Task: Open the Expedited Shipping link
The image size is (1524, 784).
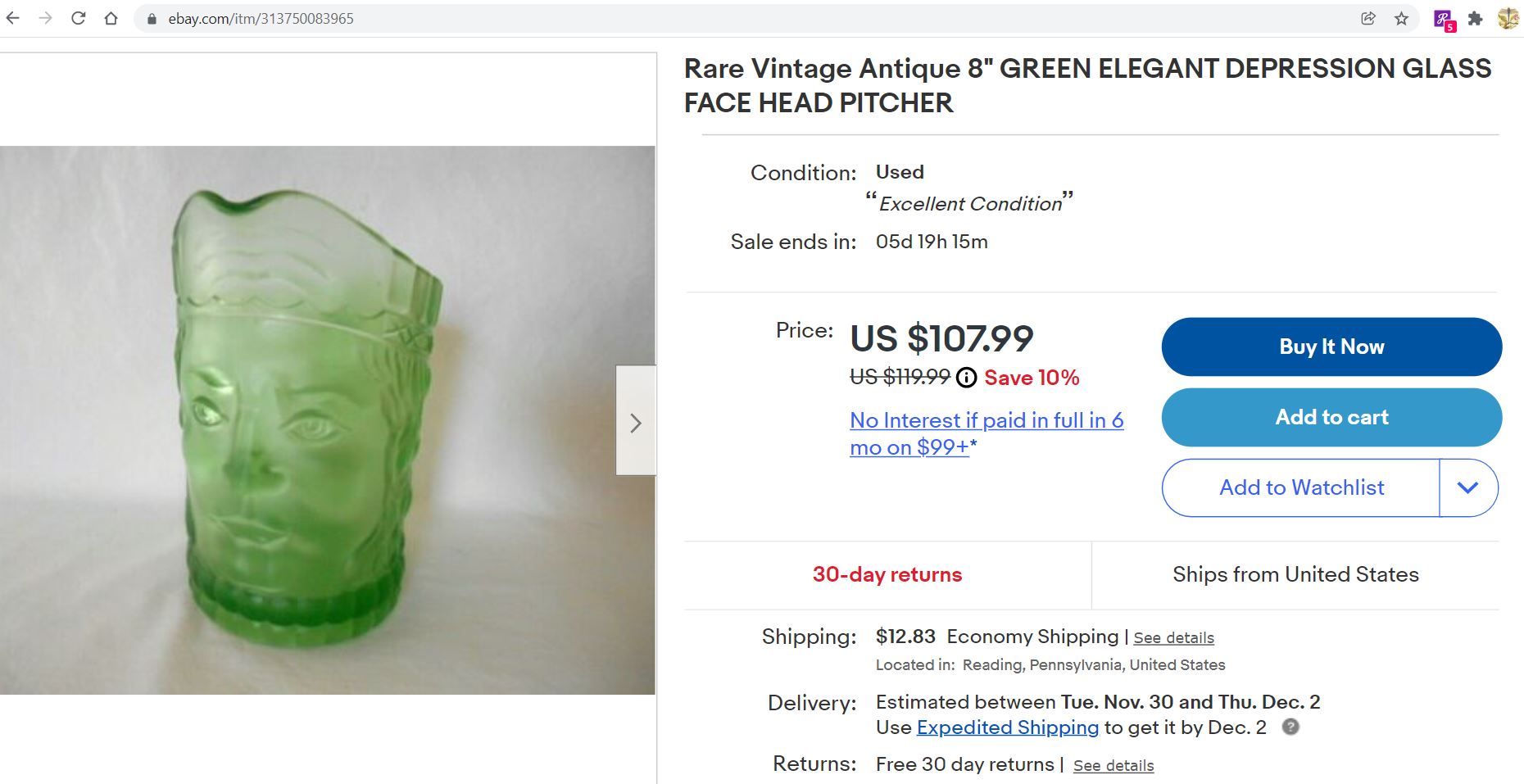Action: [x=1007, y=727]
